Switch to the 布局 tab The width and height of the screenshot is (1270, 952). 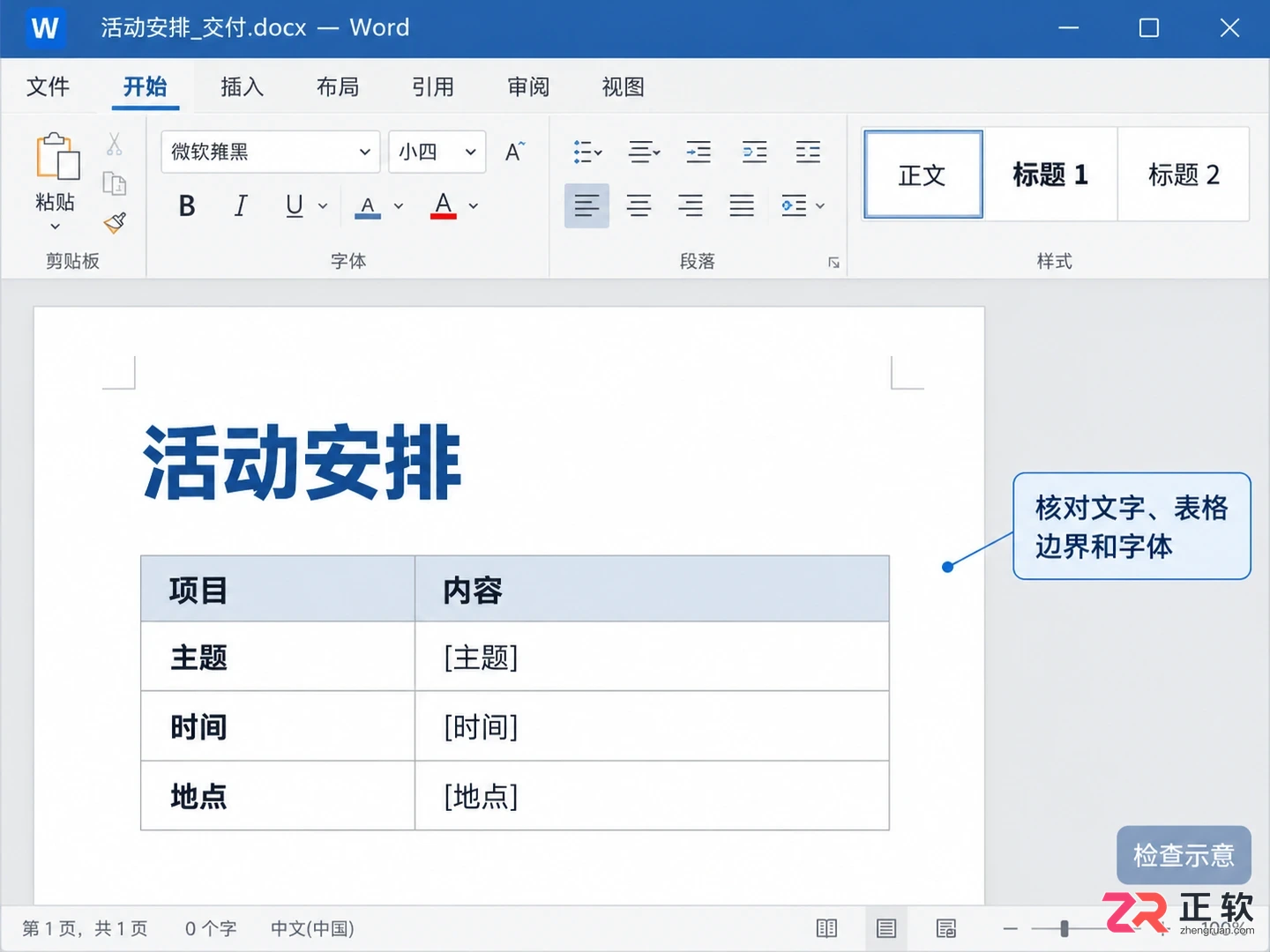click(x=338, y=86)
